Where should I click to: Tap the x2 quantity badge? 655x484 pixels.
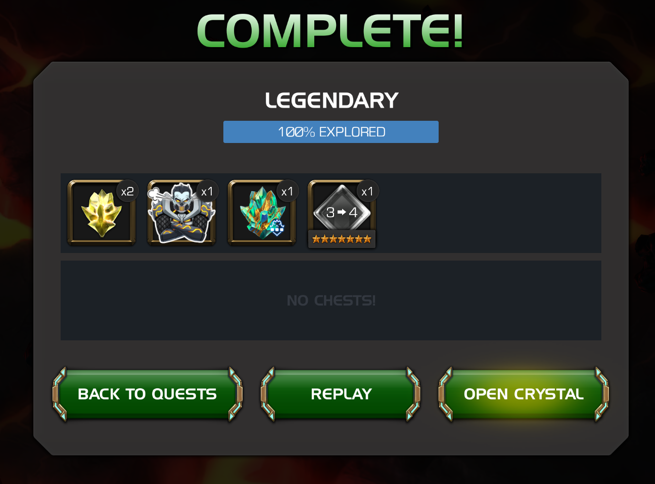tap(127, 192)
